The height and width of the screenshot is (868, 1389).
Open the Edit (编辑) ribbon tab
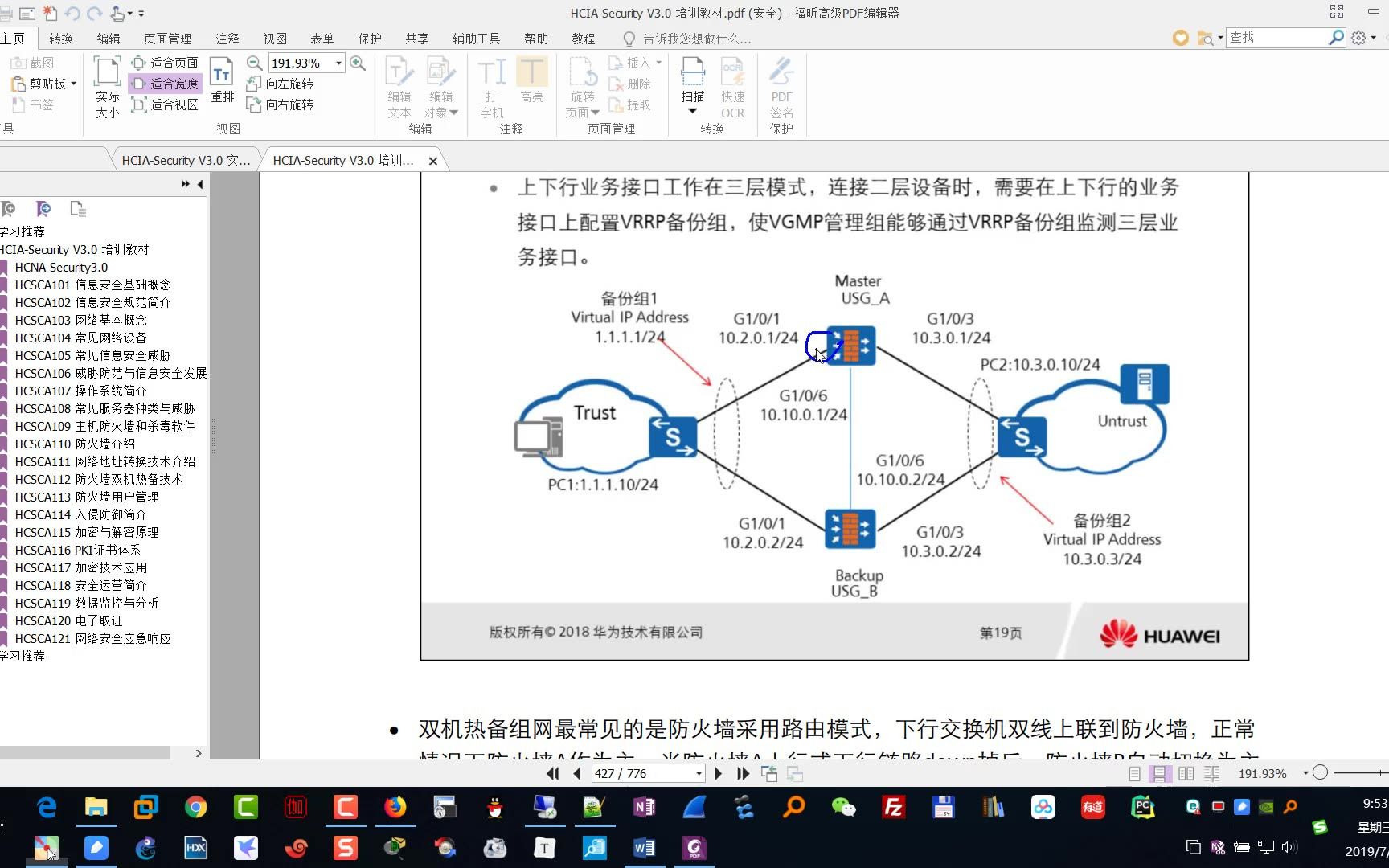pyautogui.click(x=109, y=39)
